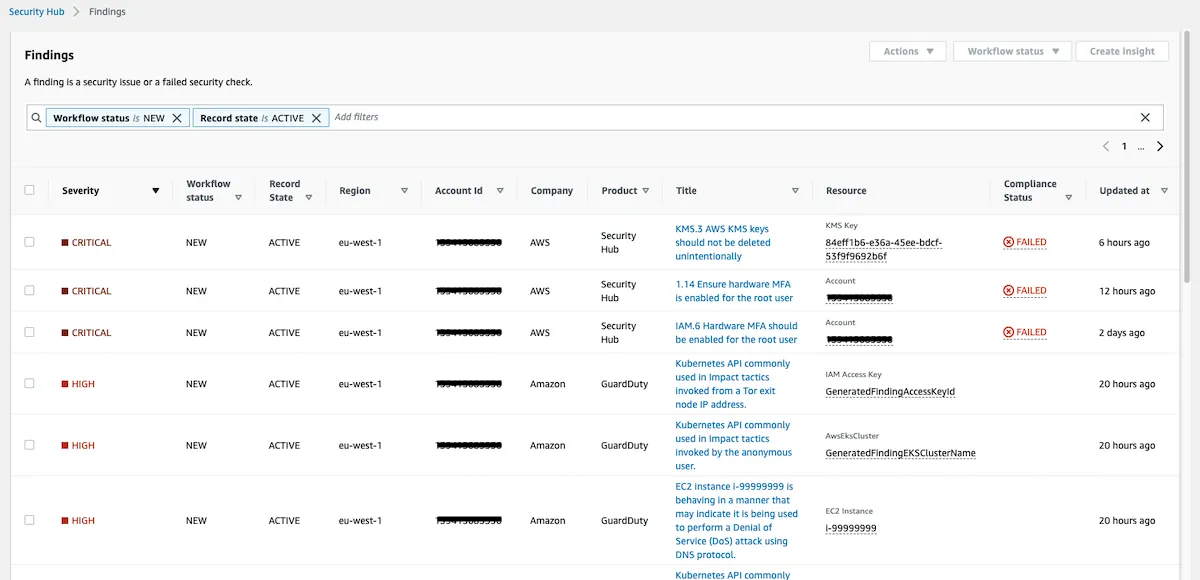Check the KMS.3 finding row checkbox
Image resolution: width=1200 pixels, height=580 pixels.
(29, 242)
